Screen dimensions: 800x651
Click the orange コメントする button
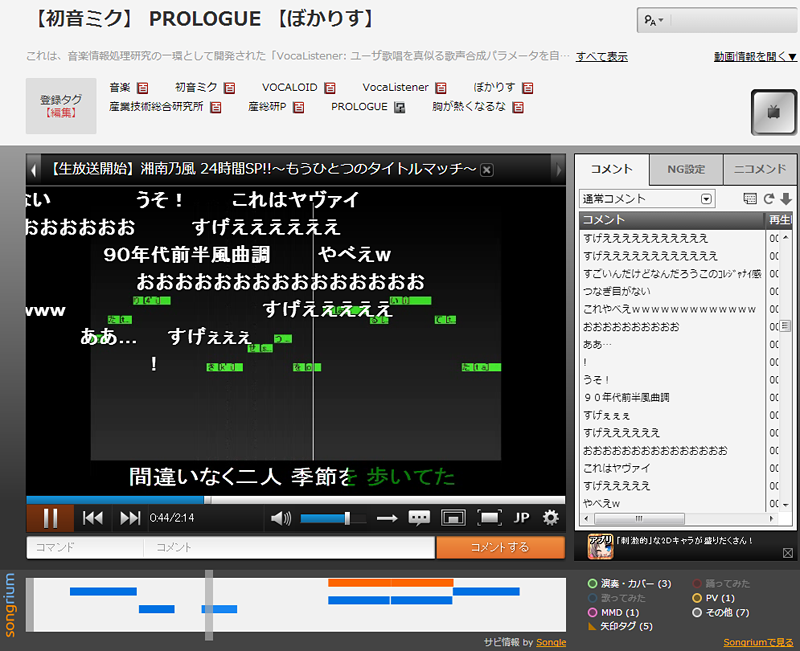(x=500, y=547)
